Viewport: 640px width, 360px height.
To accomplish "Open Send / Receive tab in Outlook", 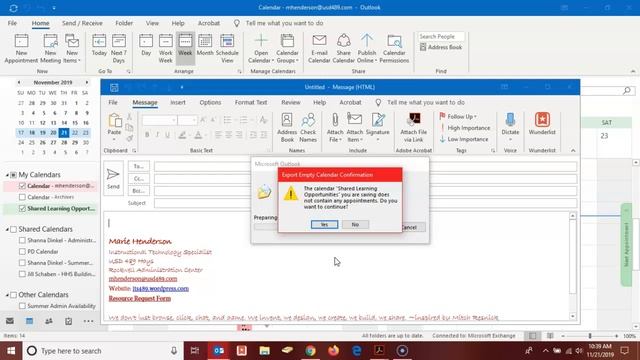I will tap(82, 23).
